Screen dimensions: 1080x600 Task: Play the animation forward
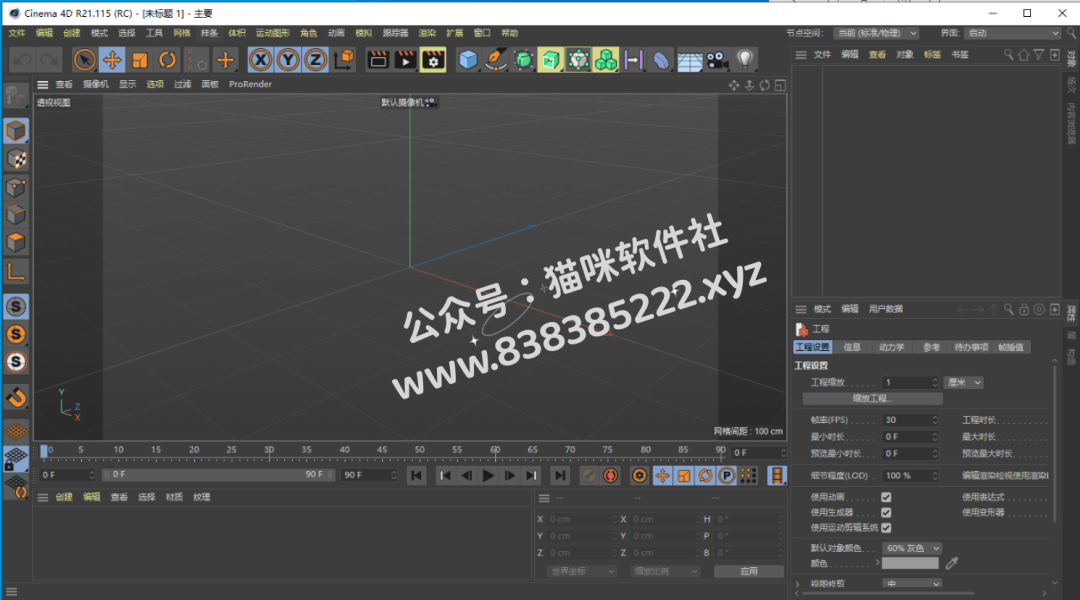488,475
